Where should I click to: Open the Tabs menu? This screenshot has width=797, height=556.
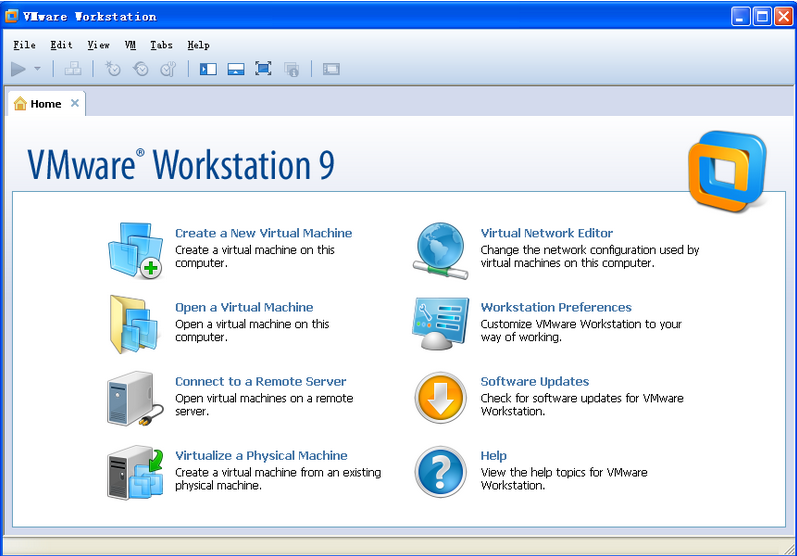(x=161, y=45)
